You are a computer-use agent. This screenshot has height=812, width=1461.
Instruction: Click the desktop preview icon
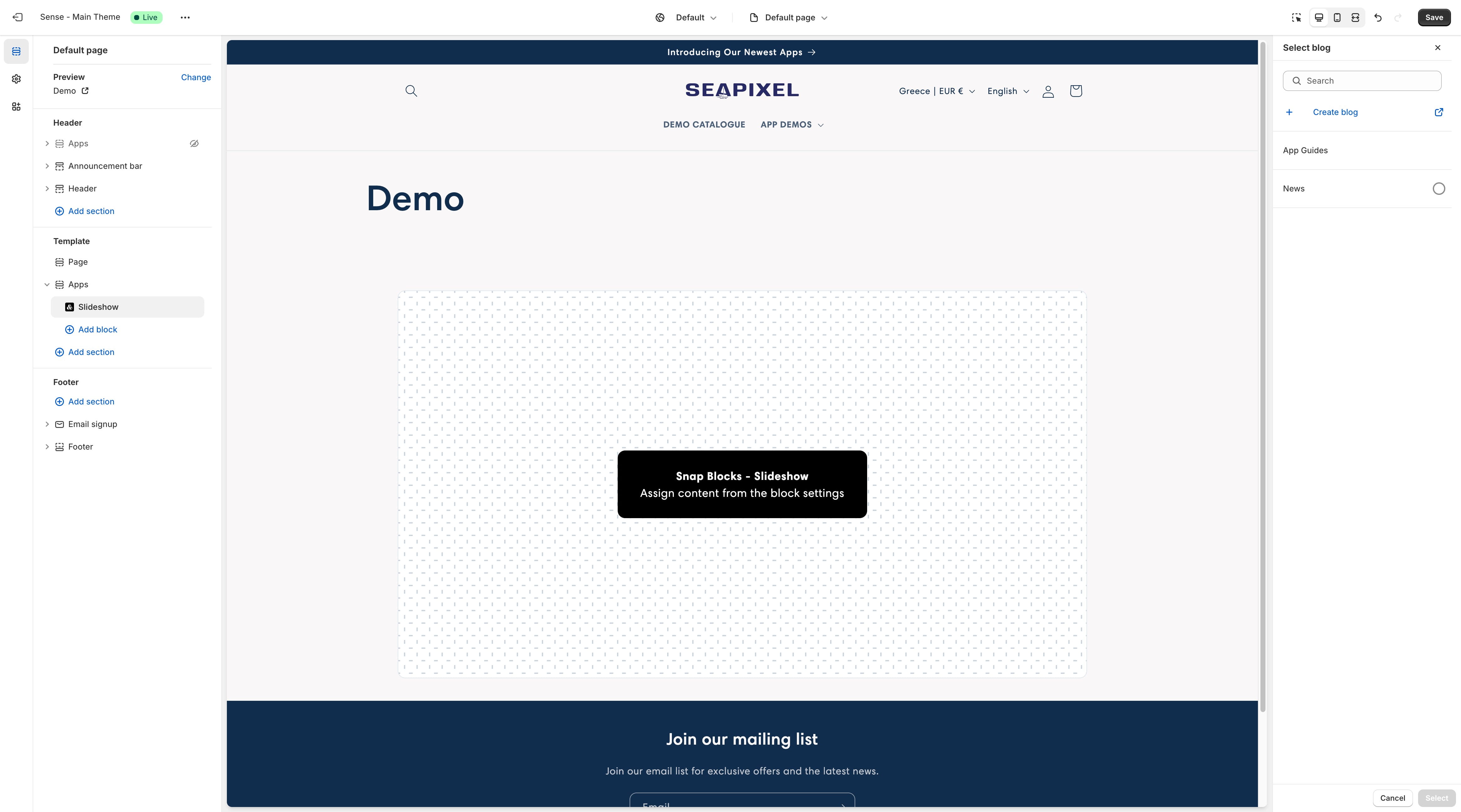pos(1318,17)
